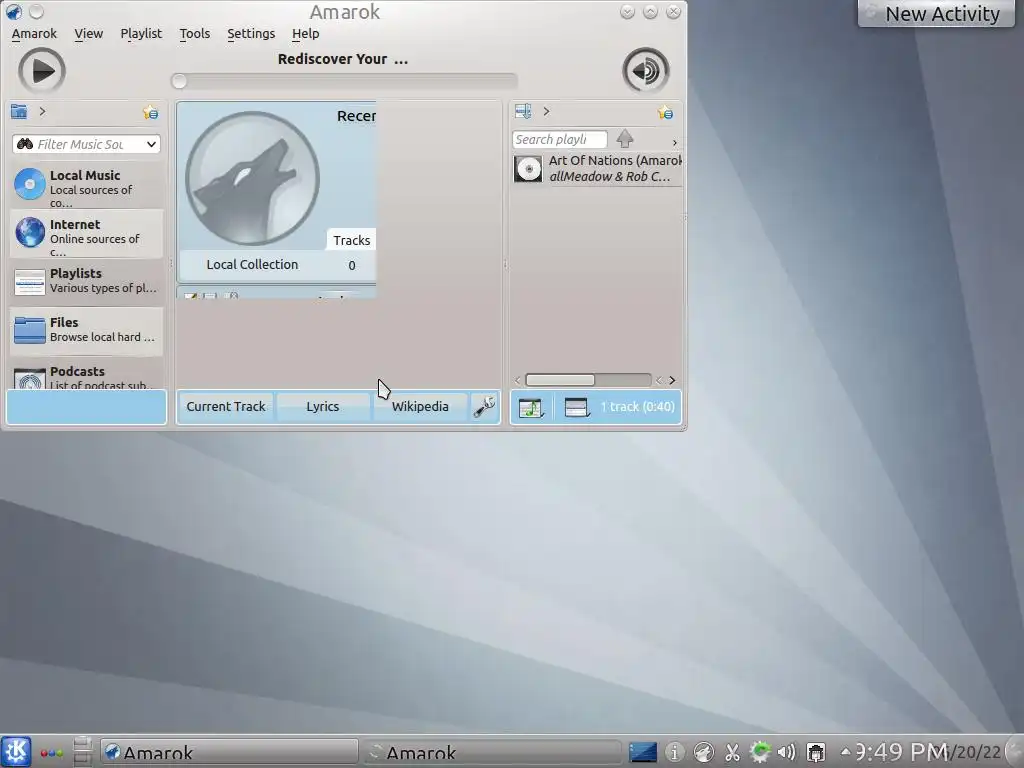Switch to Current Track applet
The image size is (1024, 768).
click(226, 406)
